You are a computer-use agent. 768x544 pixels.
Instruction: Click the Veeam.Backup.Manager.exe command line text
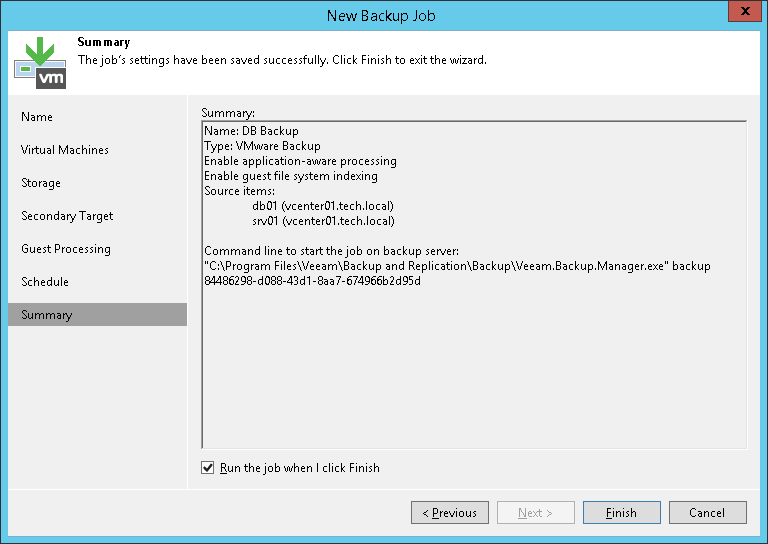click(x=456, y=266)
